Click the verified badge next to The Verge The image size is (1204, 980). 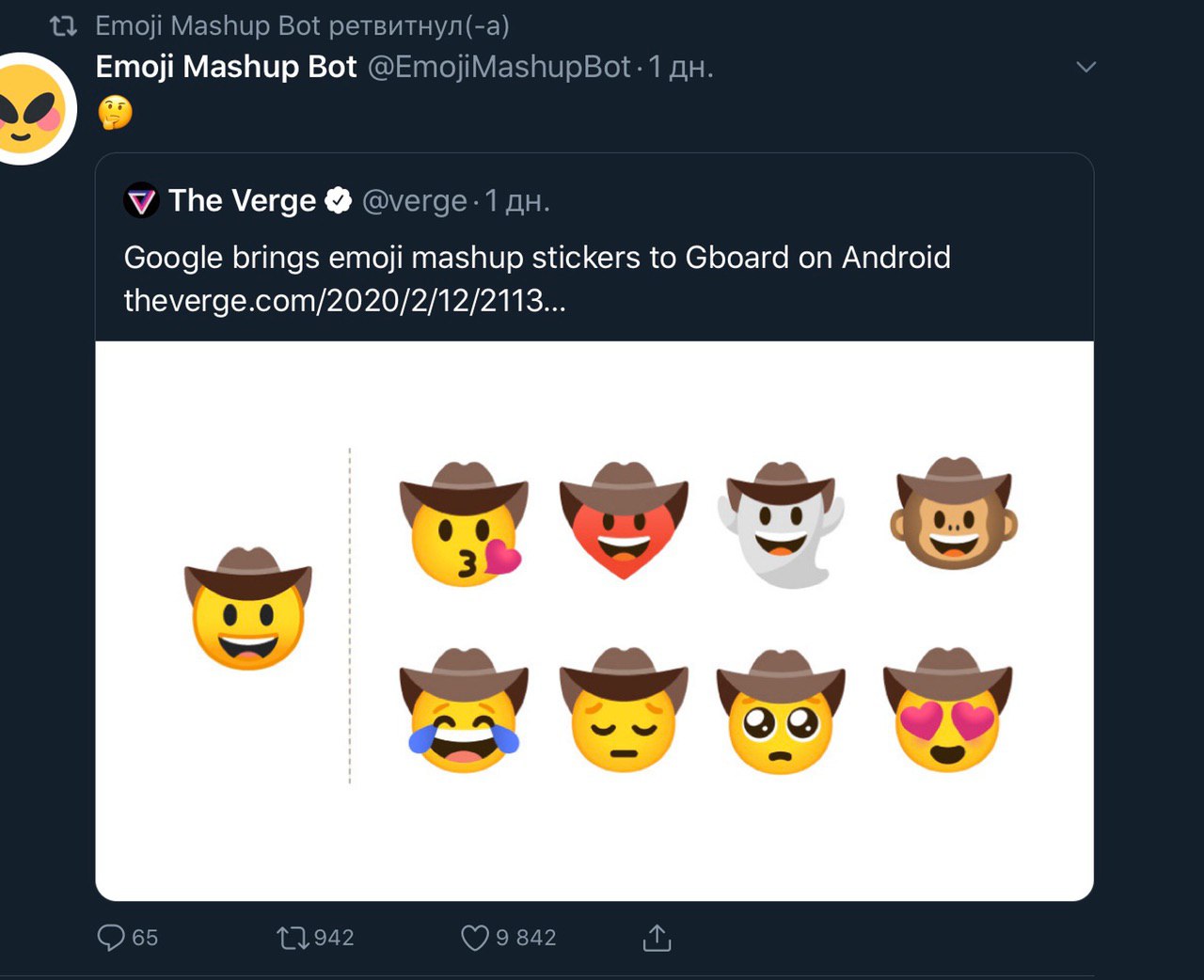pos(338,200)
